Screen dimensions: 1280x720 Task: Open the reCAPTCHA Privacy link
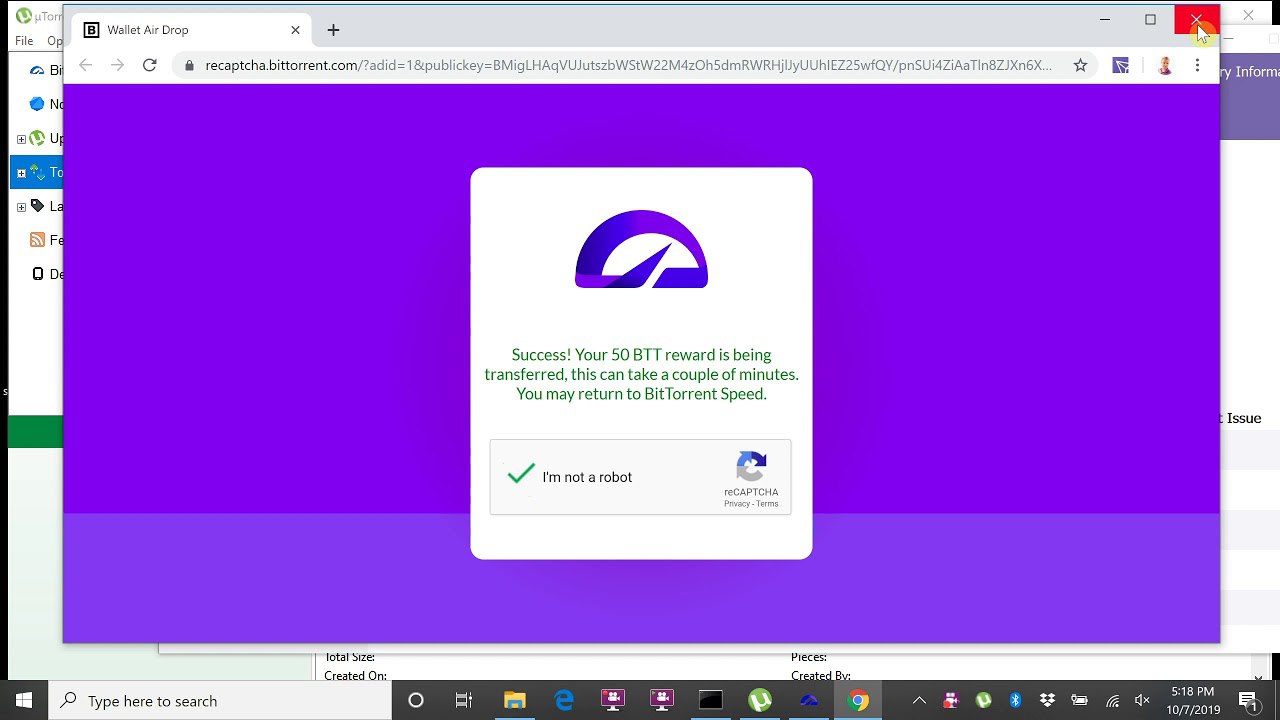737,504
